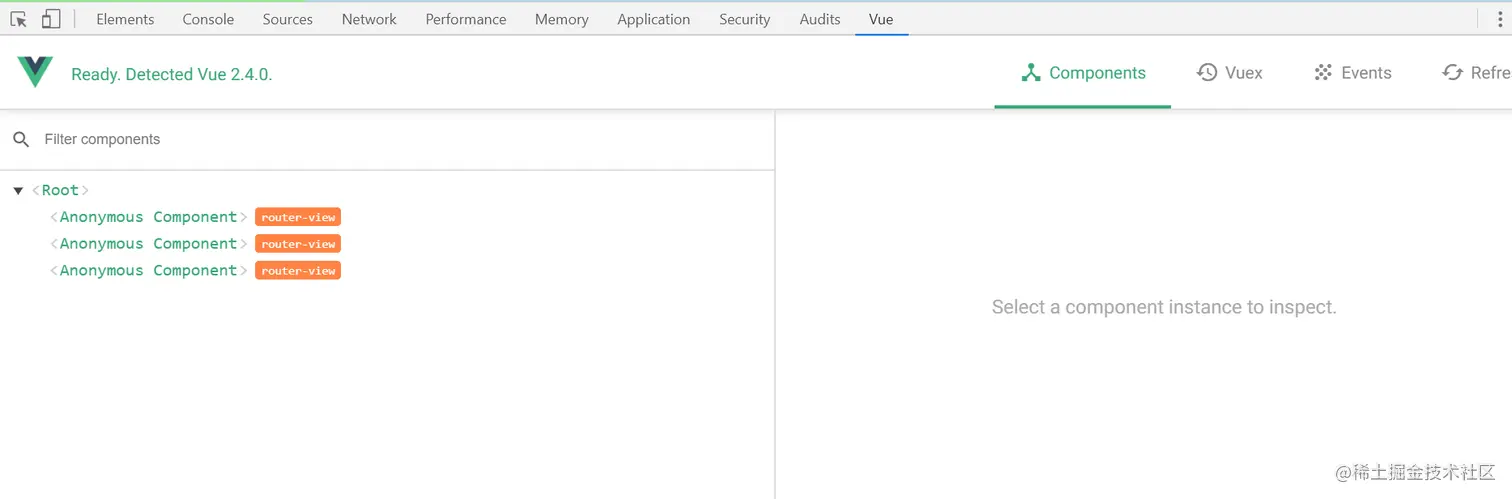Viewport: 1512px width, 499px height.
Task: Open the Network tab
Action: [369, 19]
